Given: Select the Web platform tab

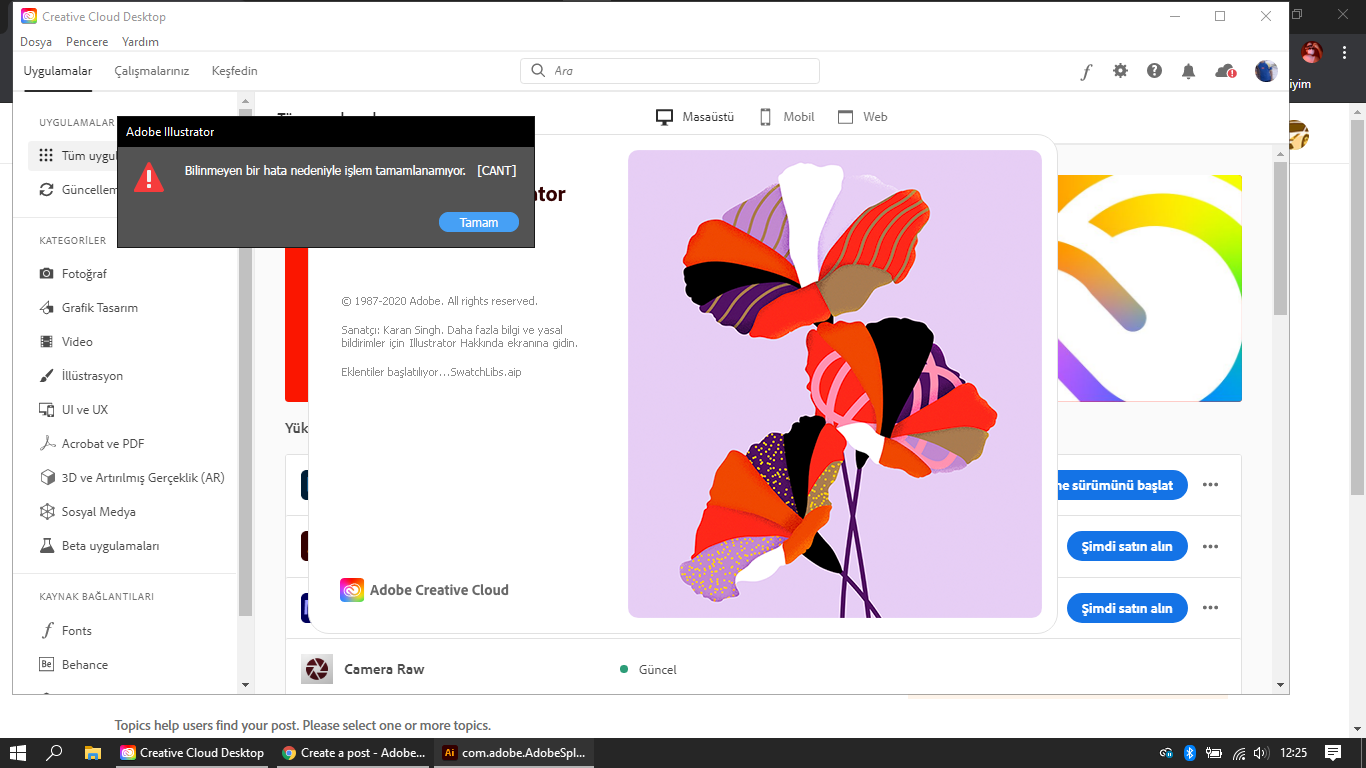Looking at the screenshot, I should pyautogui.click(x=862, y=117).
